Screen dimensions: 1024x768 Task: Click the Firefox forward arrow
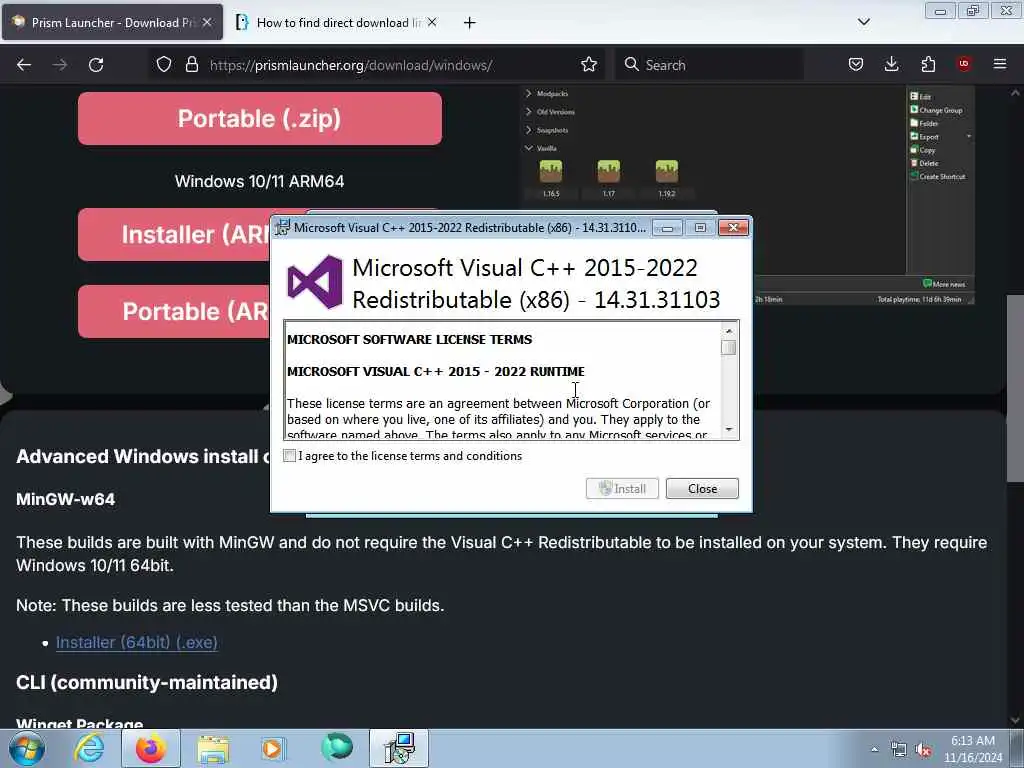point(60,65)
